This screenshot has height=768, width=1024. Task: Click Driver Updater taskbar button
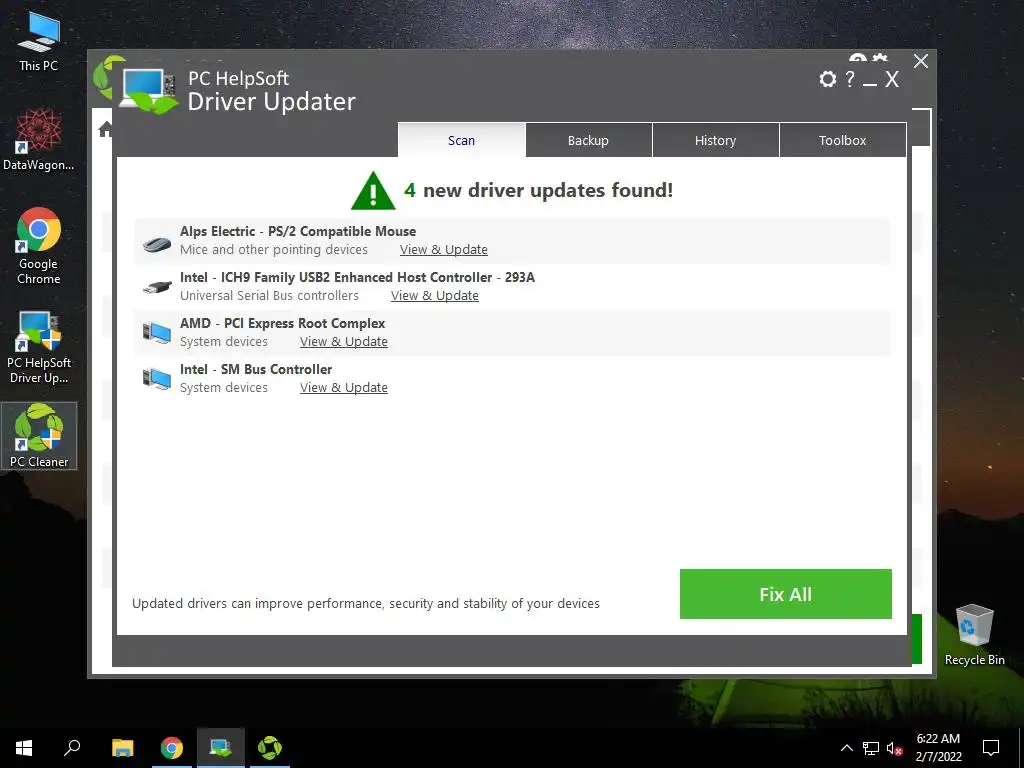coord(221,748)
